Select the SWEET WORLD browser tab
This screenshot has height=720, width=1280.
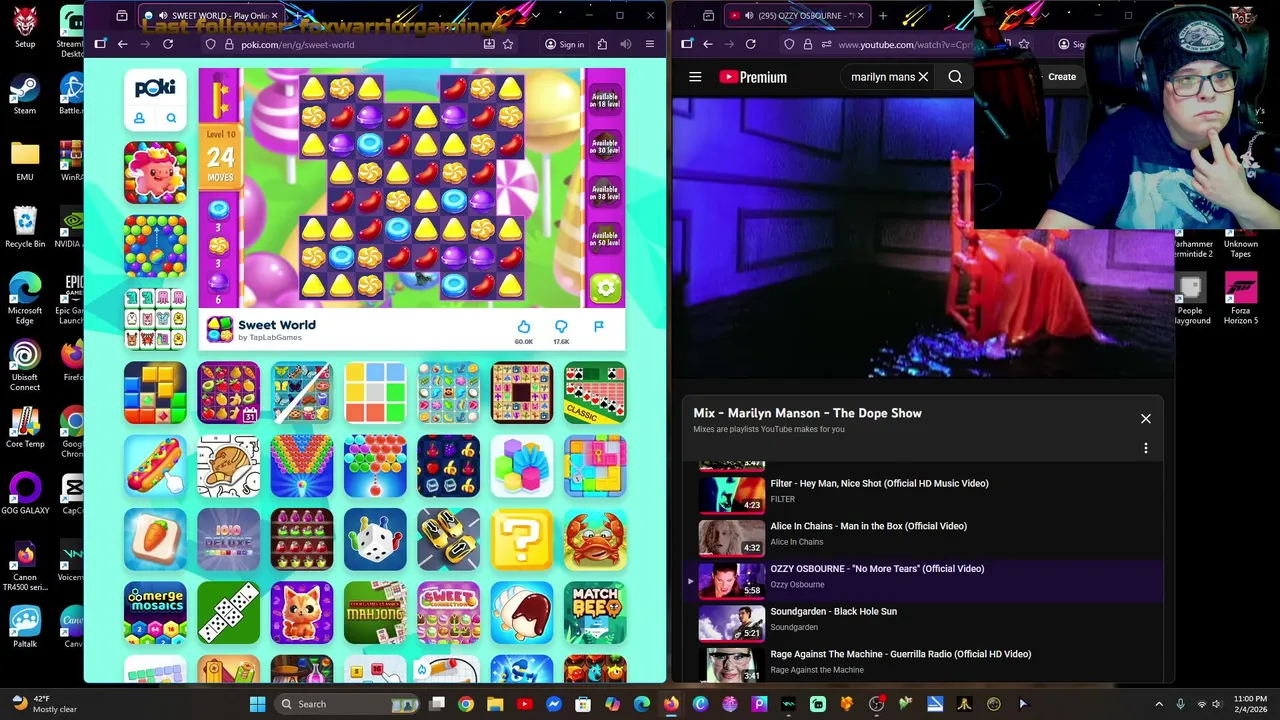pos(210,15)
